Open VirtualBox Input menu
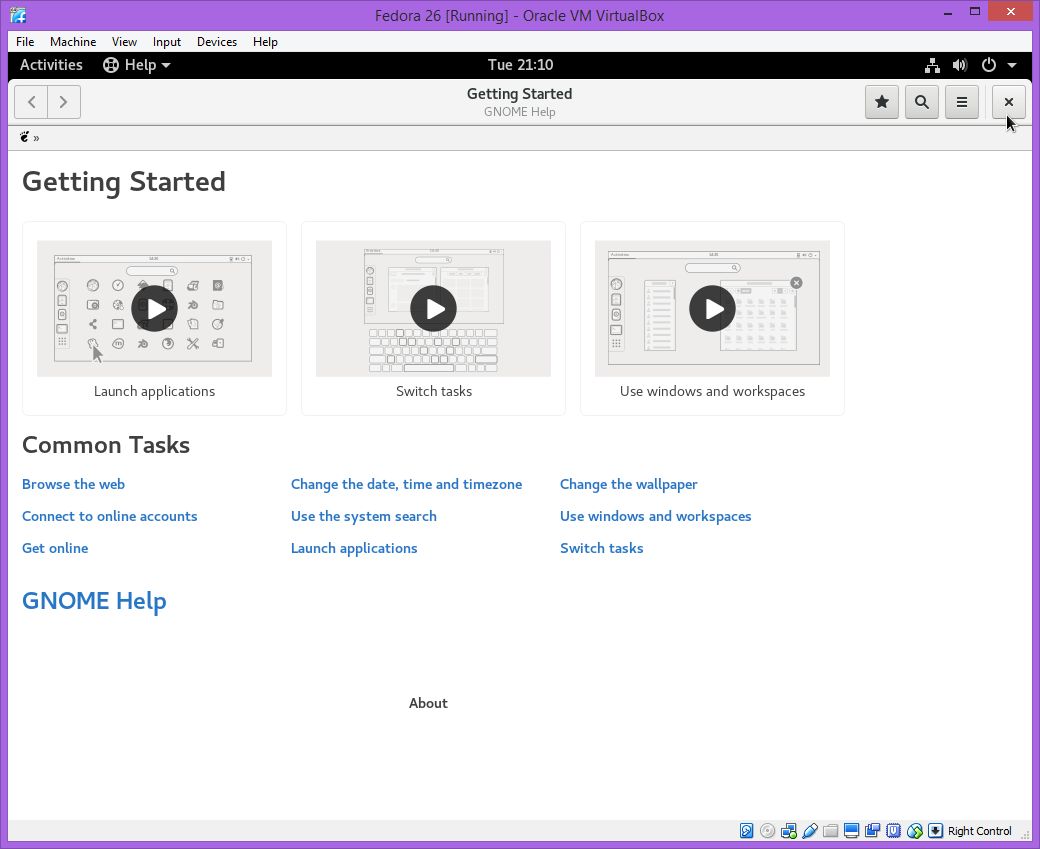This screenshot has width=1040, height=849. pyautogui.click(x=166, y=42)
